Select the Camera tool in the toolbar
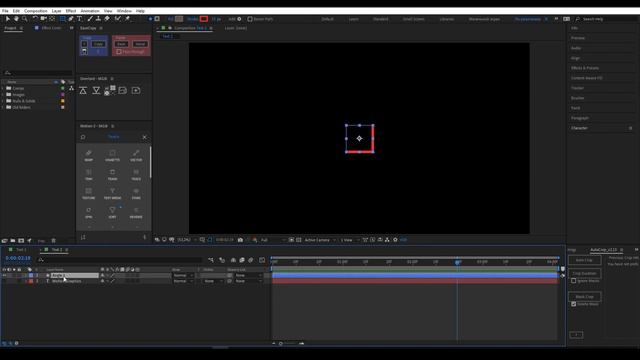 point(43,19)
